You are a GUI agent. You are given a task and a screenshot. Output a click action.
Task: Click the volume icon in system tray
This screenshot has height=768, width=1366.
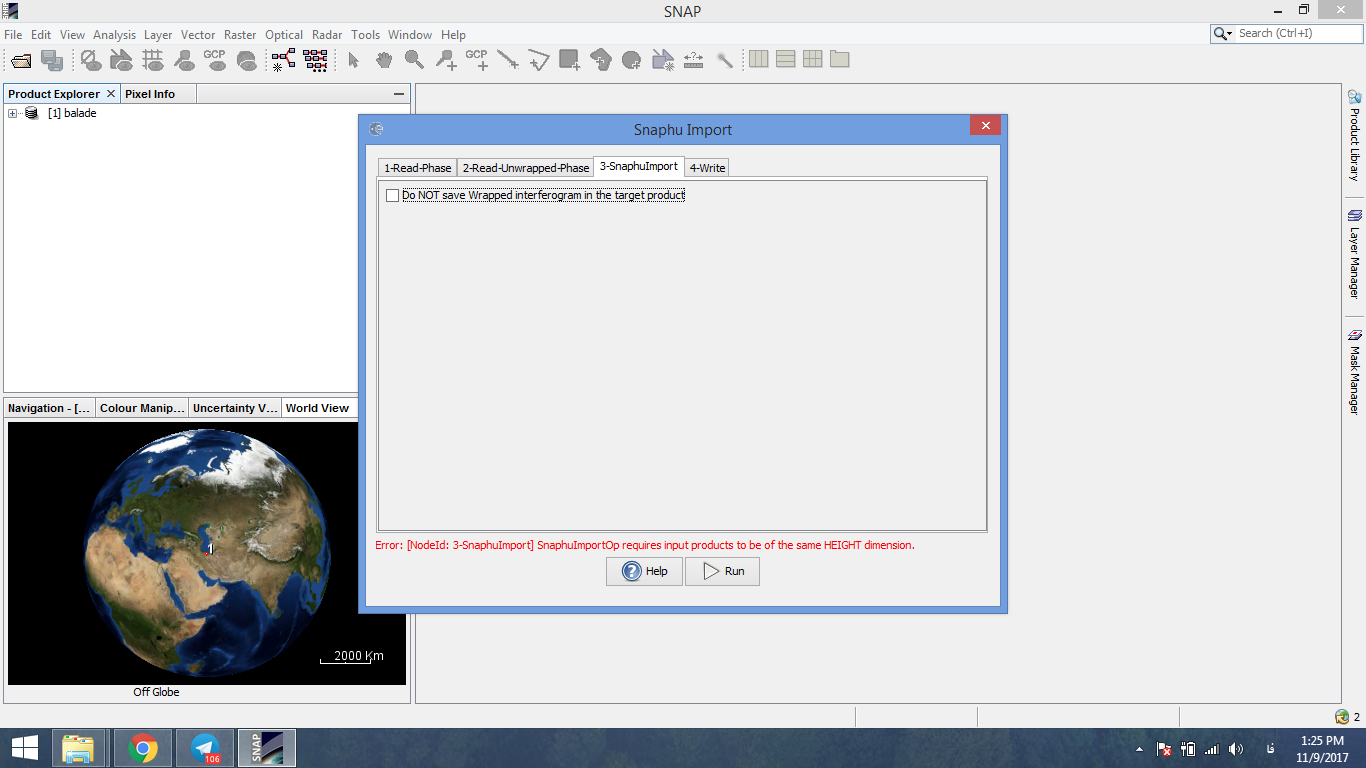[1236, 748]
